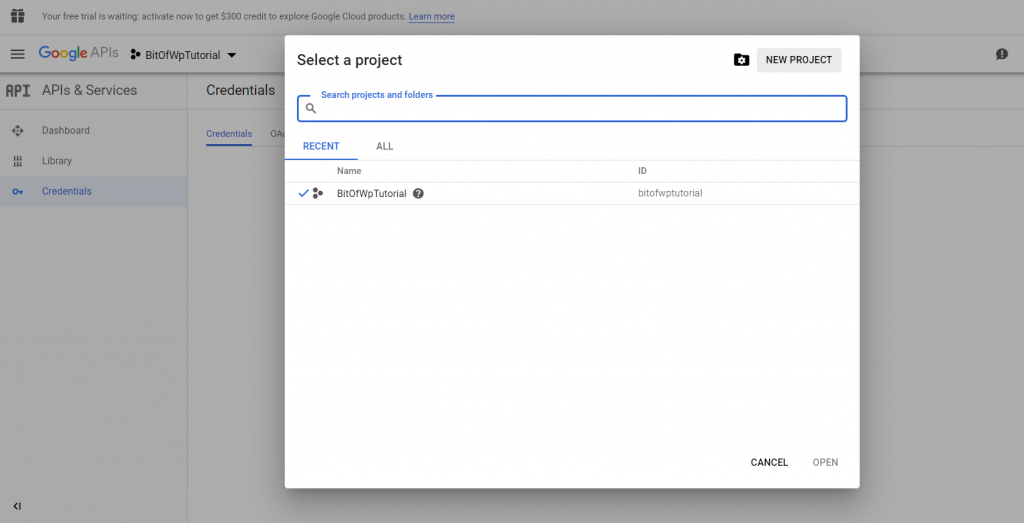Click the gift icon in the trial banner
The height and width of the screenshot is (523, 1024).
click(x=18, y=16)
